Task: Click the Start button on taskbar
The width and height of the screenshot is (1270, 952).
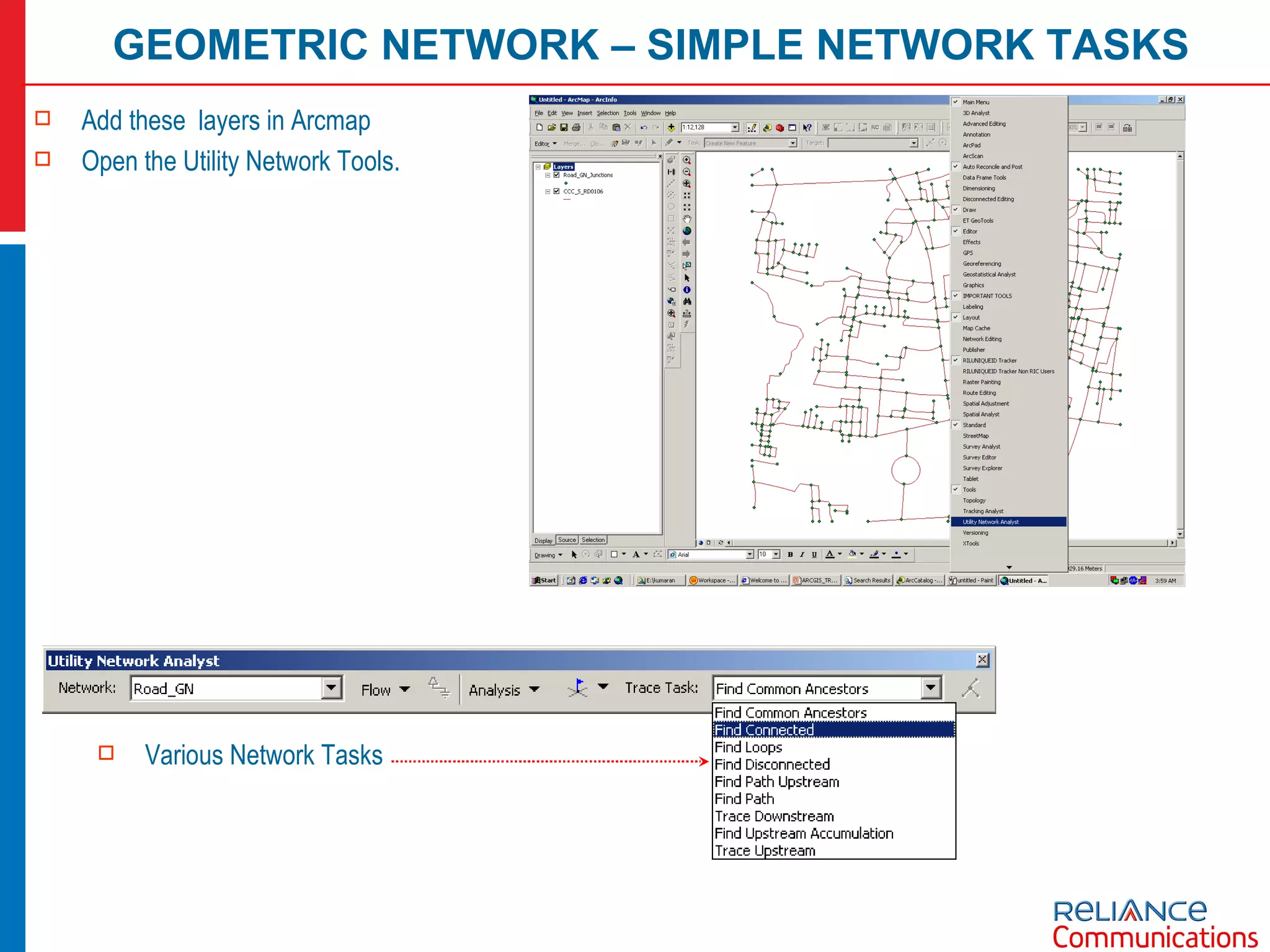Action: coord(544,580)
